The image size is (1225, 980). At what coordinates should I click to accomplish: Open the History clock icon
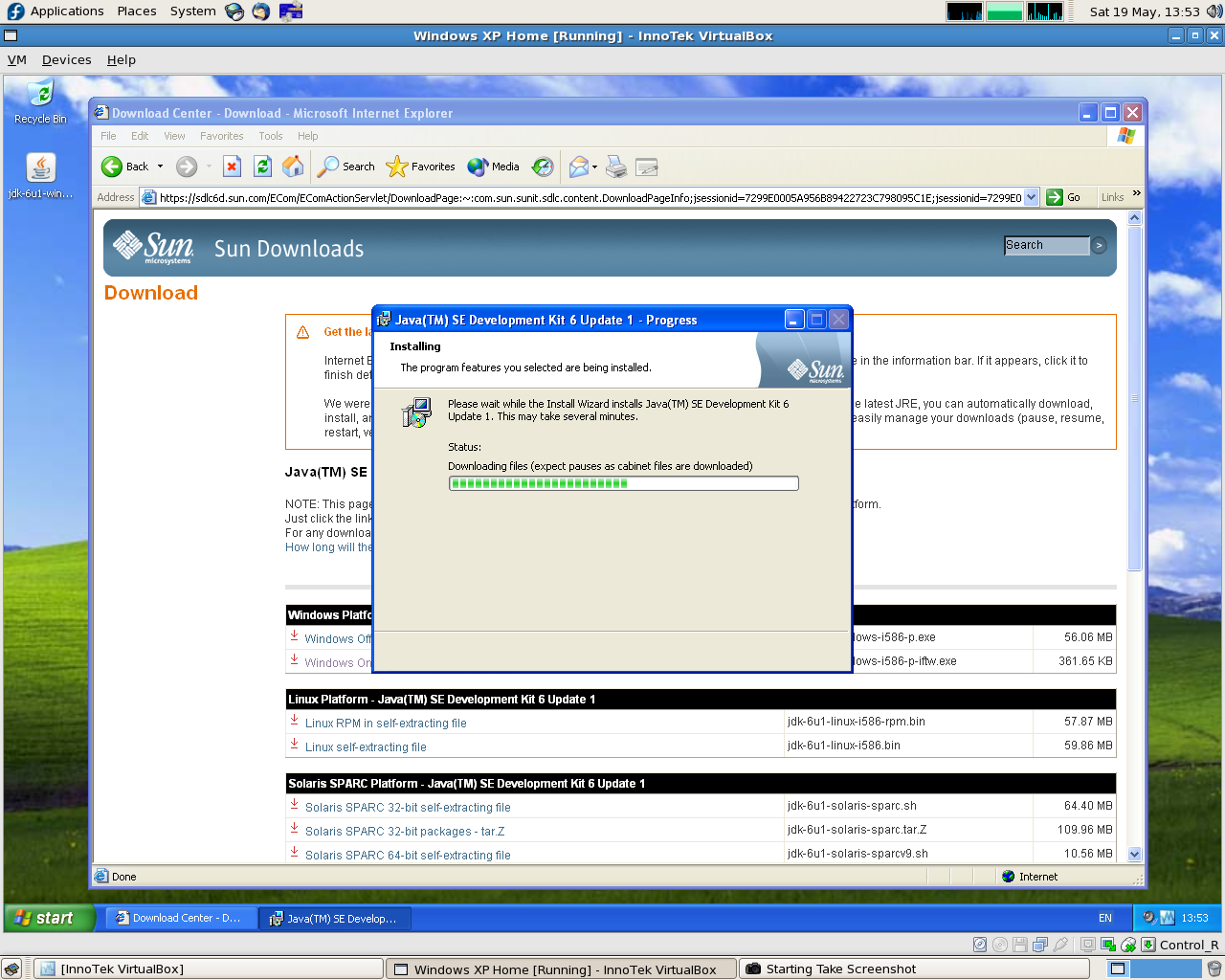click(x=543, y=167)
